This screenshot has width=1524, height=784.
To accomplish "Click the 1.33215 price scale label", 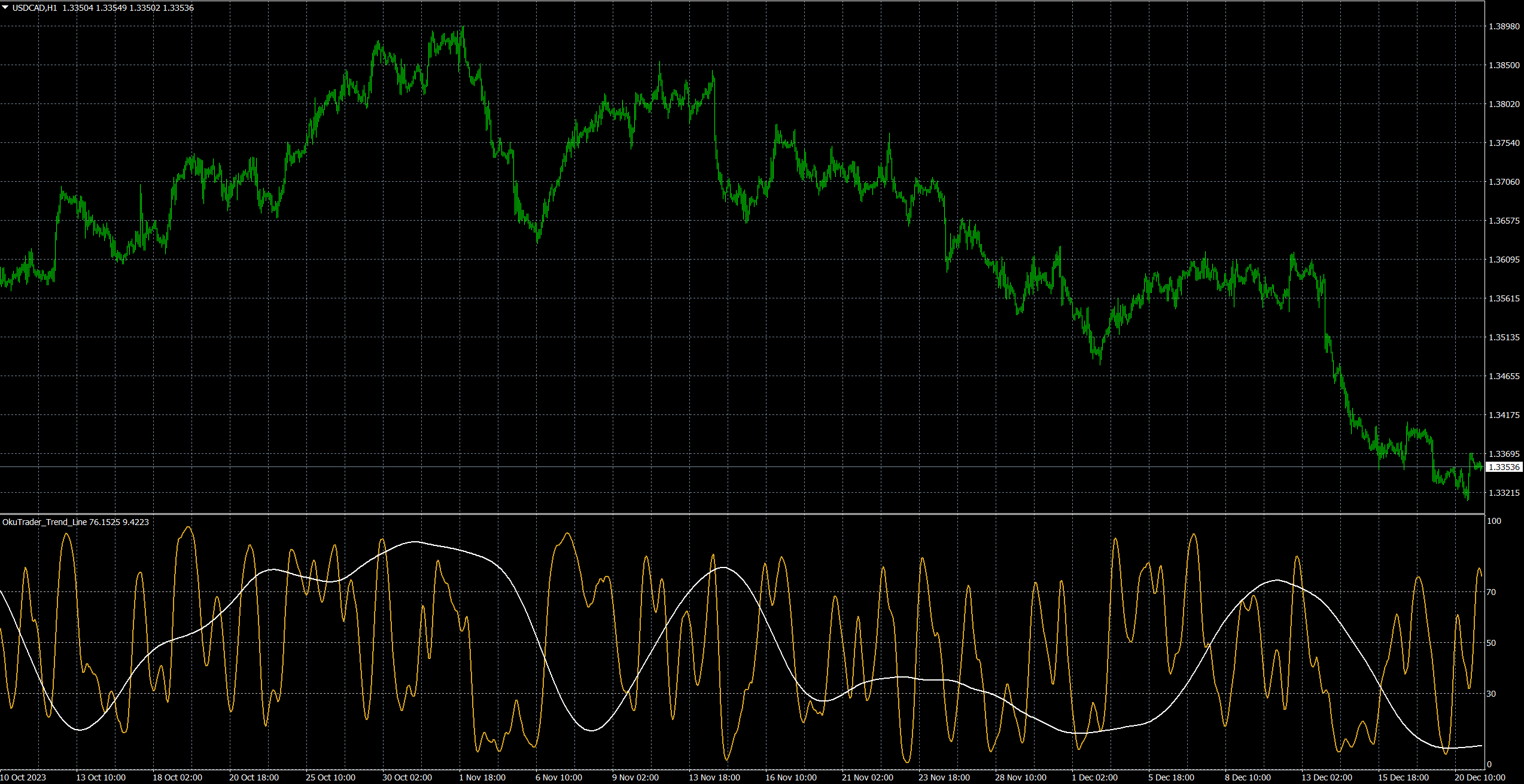I will coord(1504,493).
